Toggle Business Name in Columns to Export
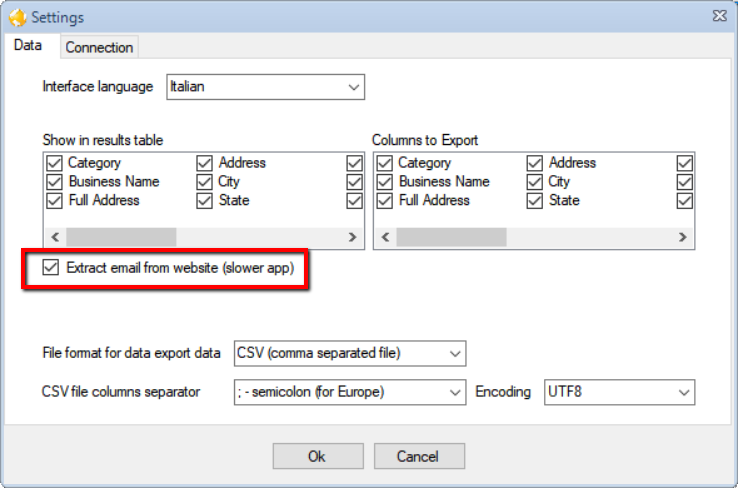 385,182
